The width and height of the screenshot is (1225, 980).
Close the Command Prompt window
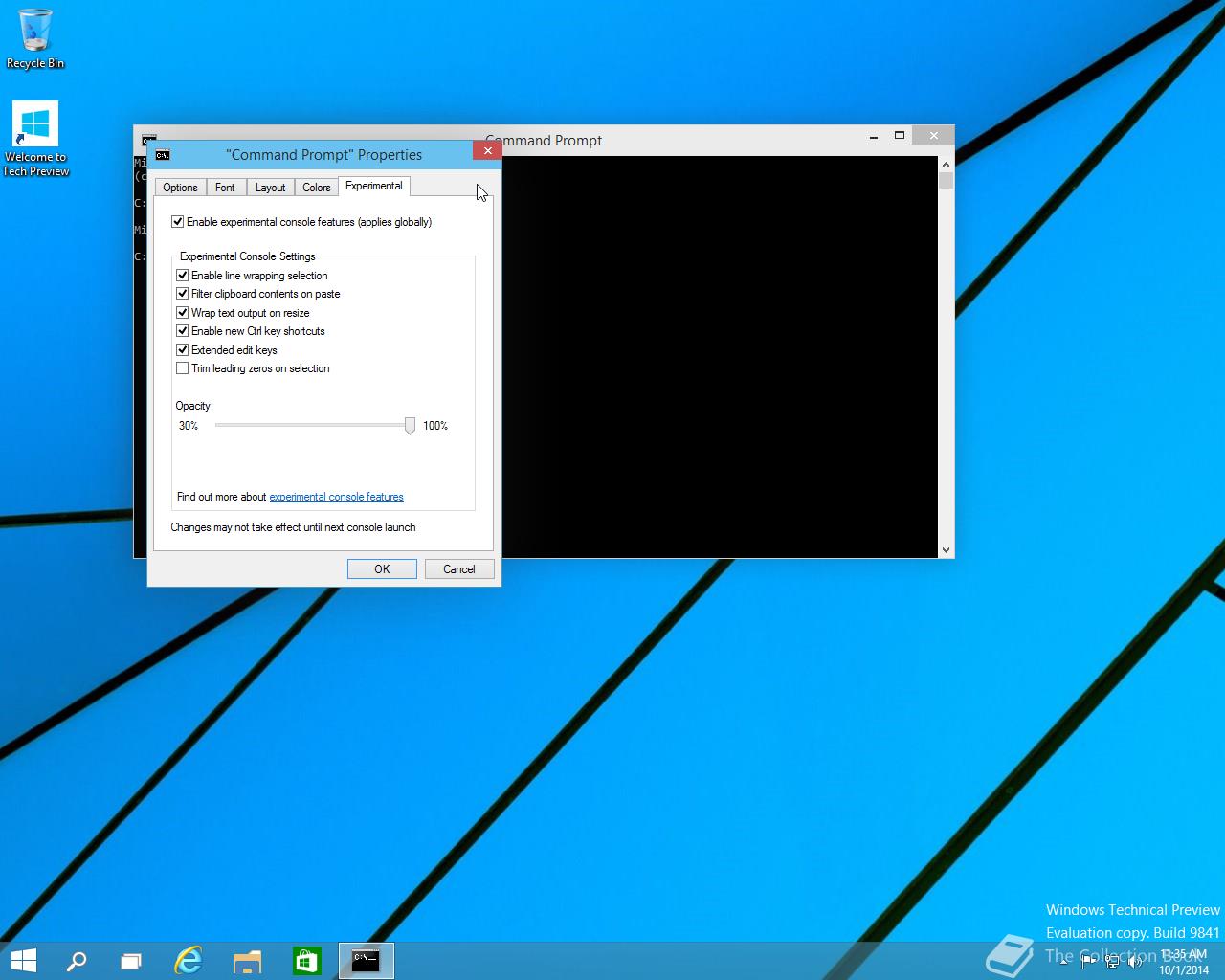tap(933, 136)
